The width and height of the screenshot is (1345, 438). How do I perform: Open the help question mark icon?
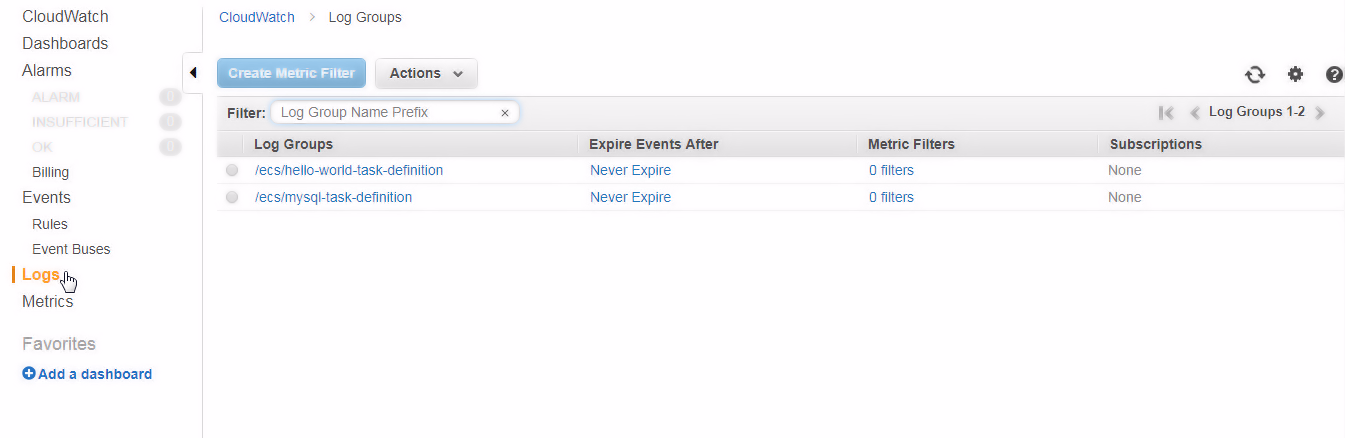[1334, 74]
